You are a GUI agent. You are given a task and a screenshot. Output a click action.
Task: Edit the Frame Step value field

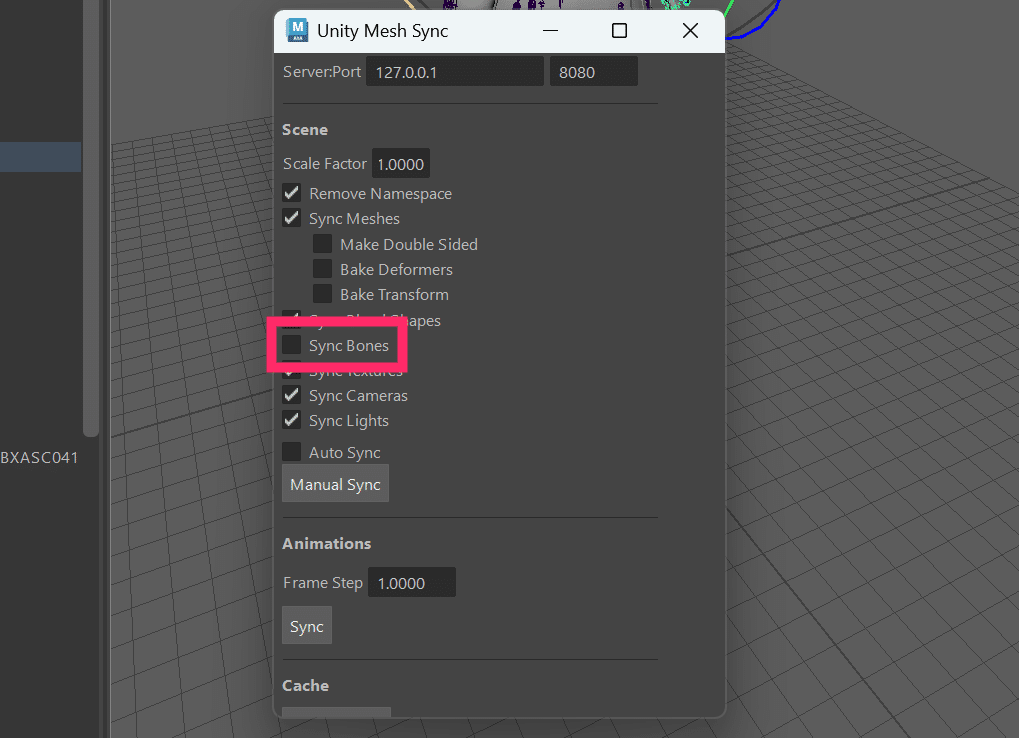411,581
